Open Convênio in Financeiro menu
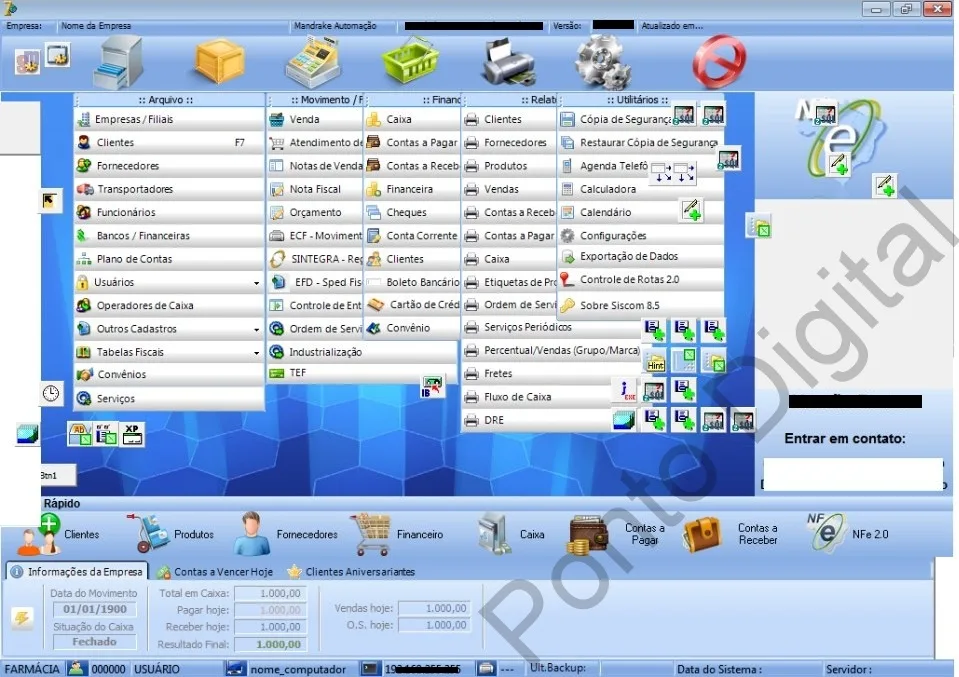 (x=412, y=328)
